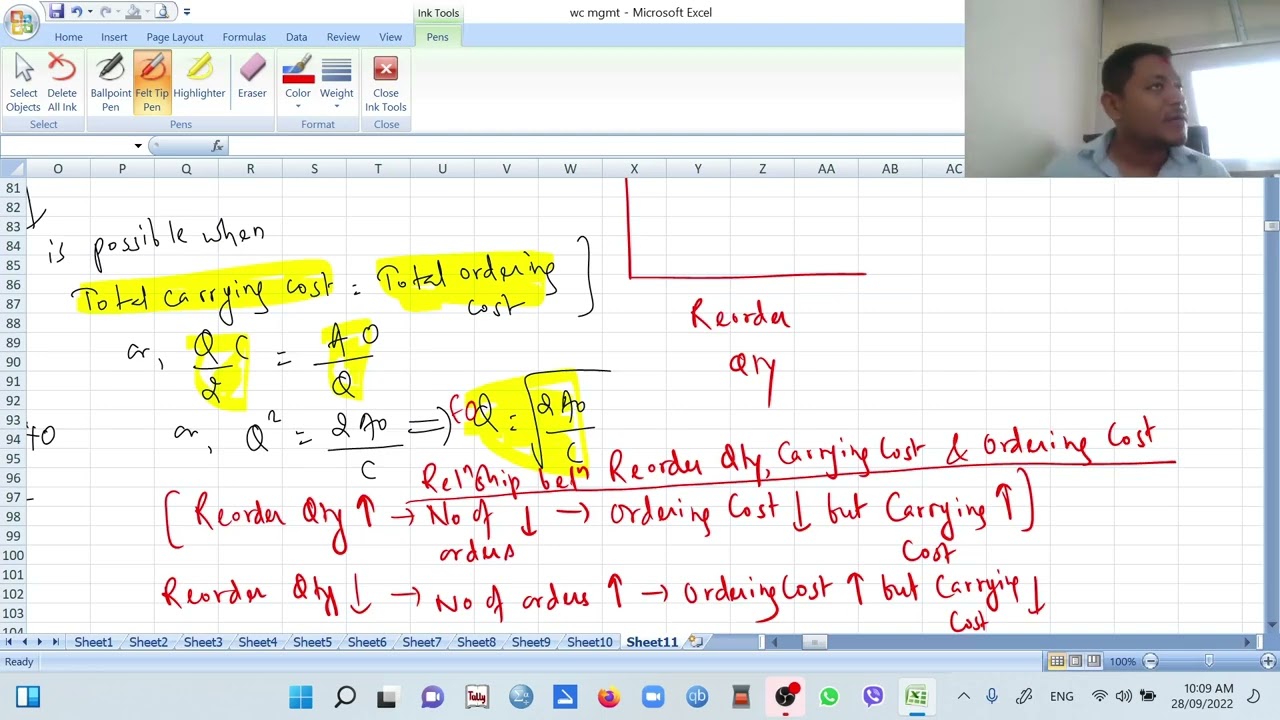Expand the Name Box dropdown arrow
Screen dimensions: 1280x720
[x=137, y=146]
